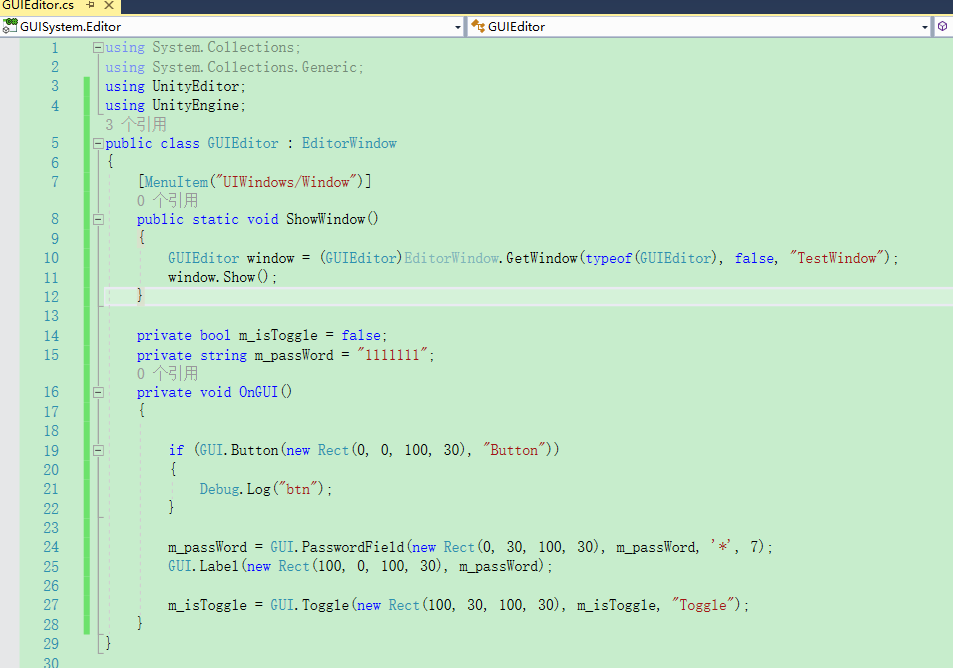Open the GUIEditor class dropdown

click(924, 27)
